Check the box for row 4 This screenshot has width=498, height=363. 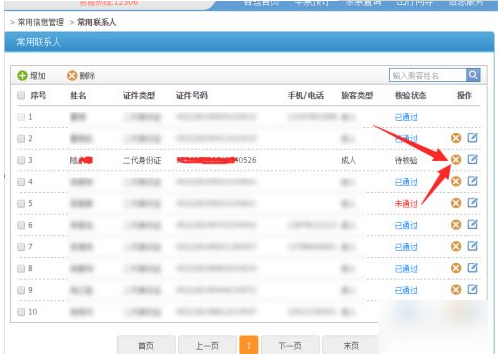pyautogui.click(x=21, y=182)
